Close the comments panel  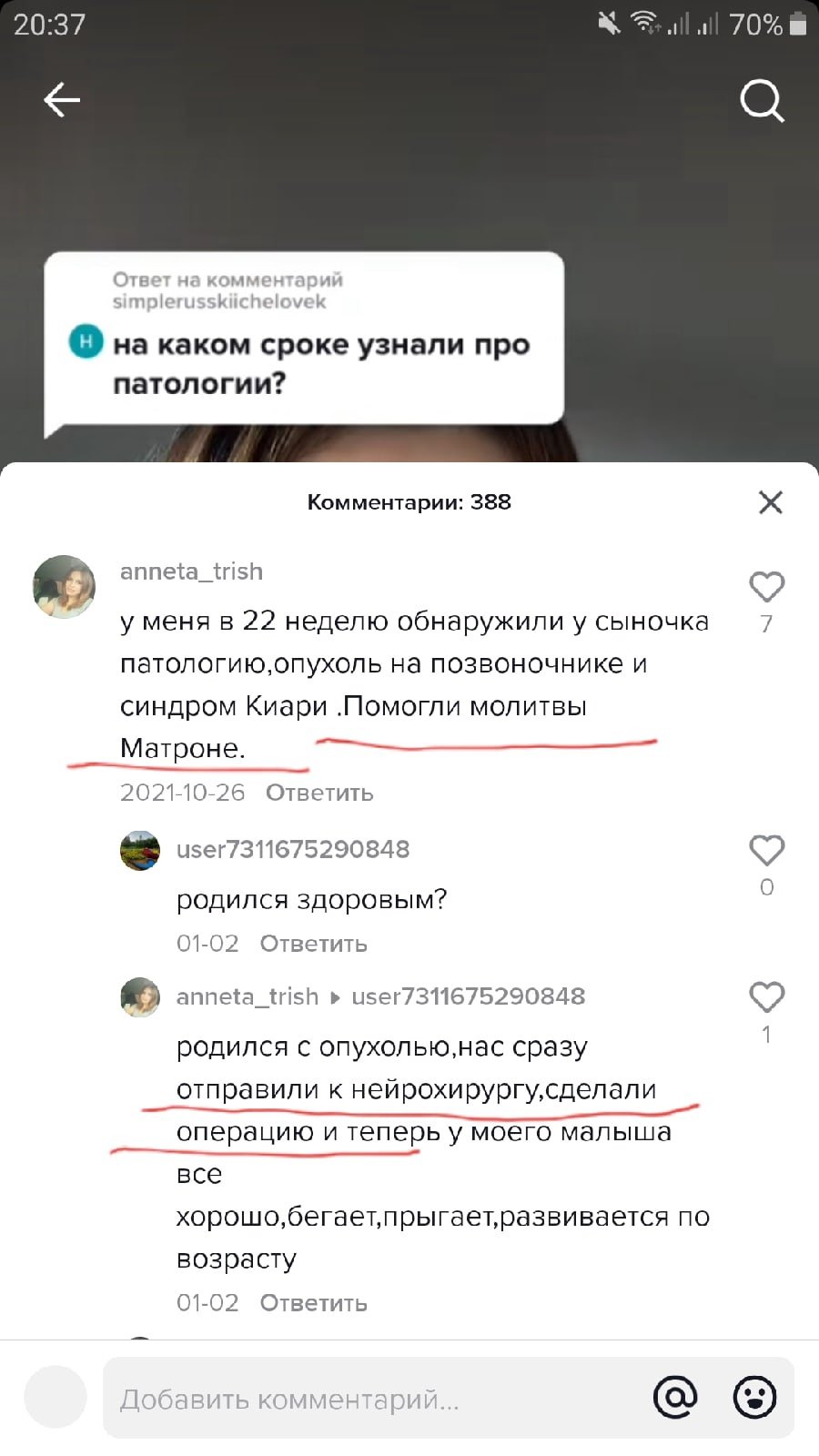(771, 502)
